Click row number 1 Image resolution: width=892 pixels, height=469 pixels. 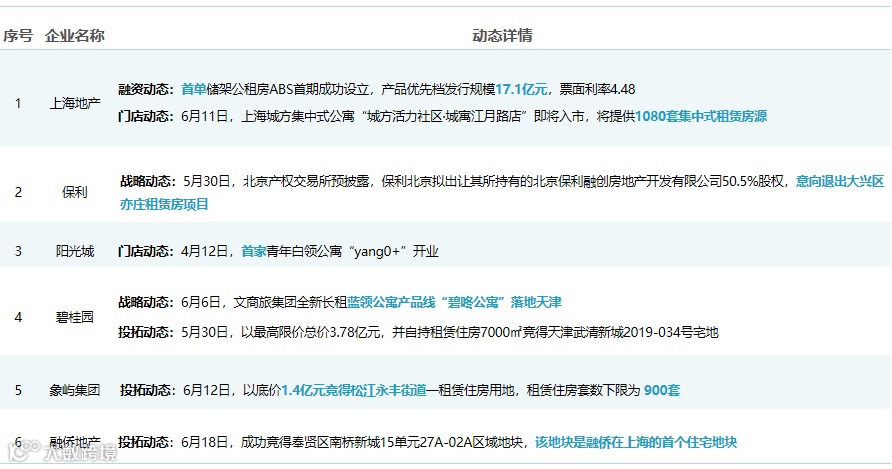pos(18,103)
